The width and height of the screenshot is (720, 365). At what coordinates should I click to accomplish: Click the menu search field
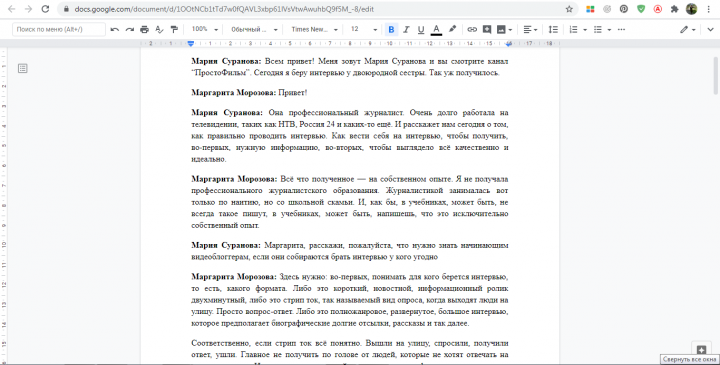59,29
